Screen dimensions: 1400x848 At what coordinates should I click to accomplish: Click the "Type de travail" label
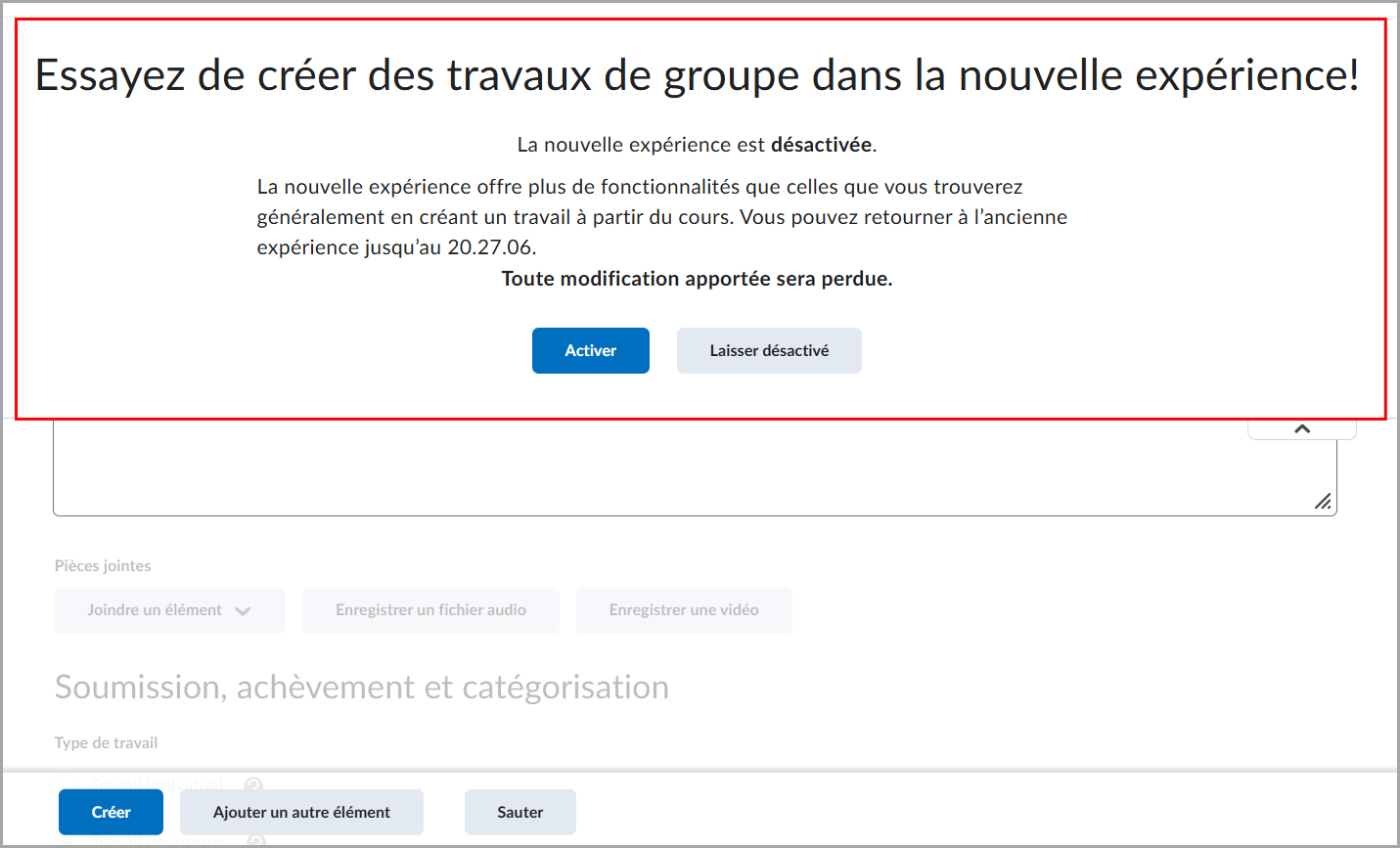pos(106,742)
